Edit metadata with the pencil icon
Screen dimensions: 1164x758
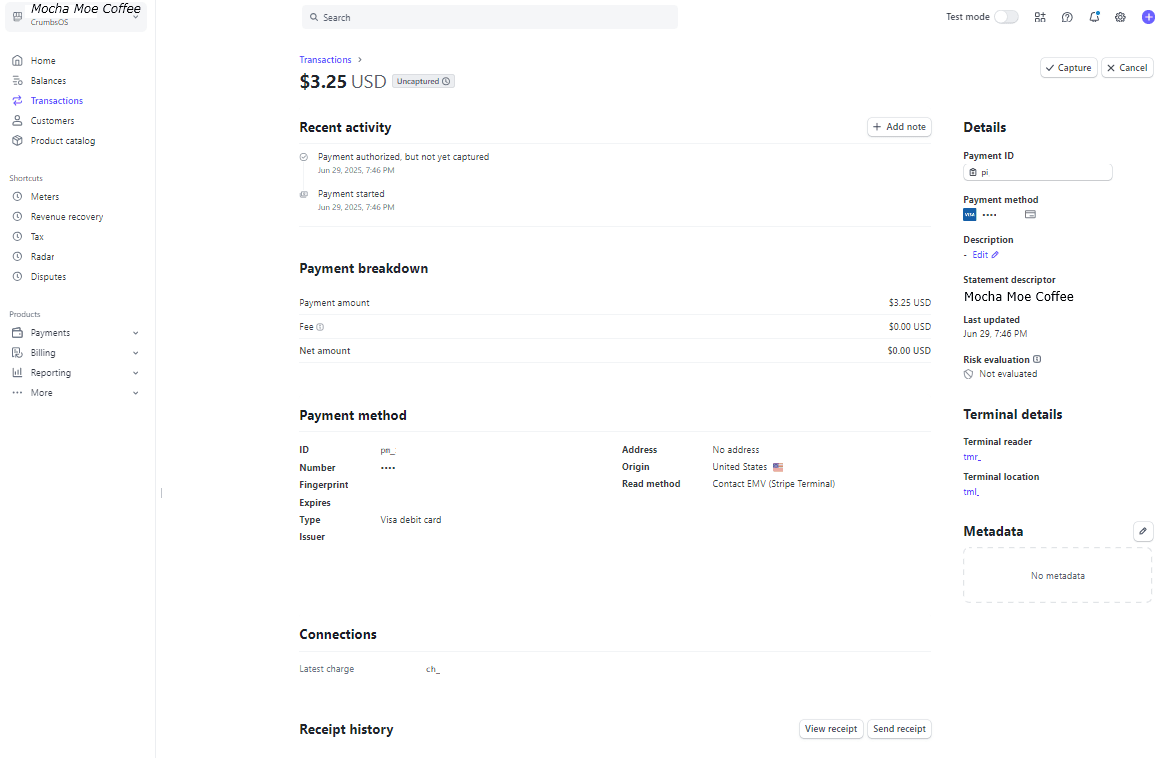[1142, 531]
